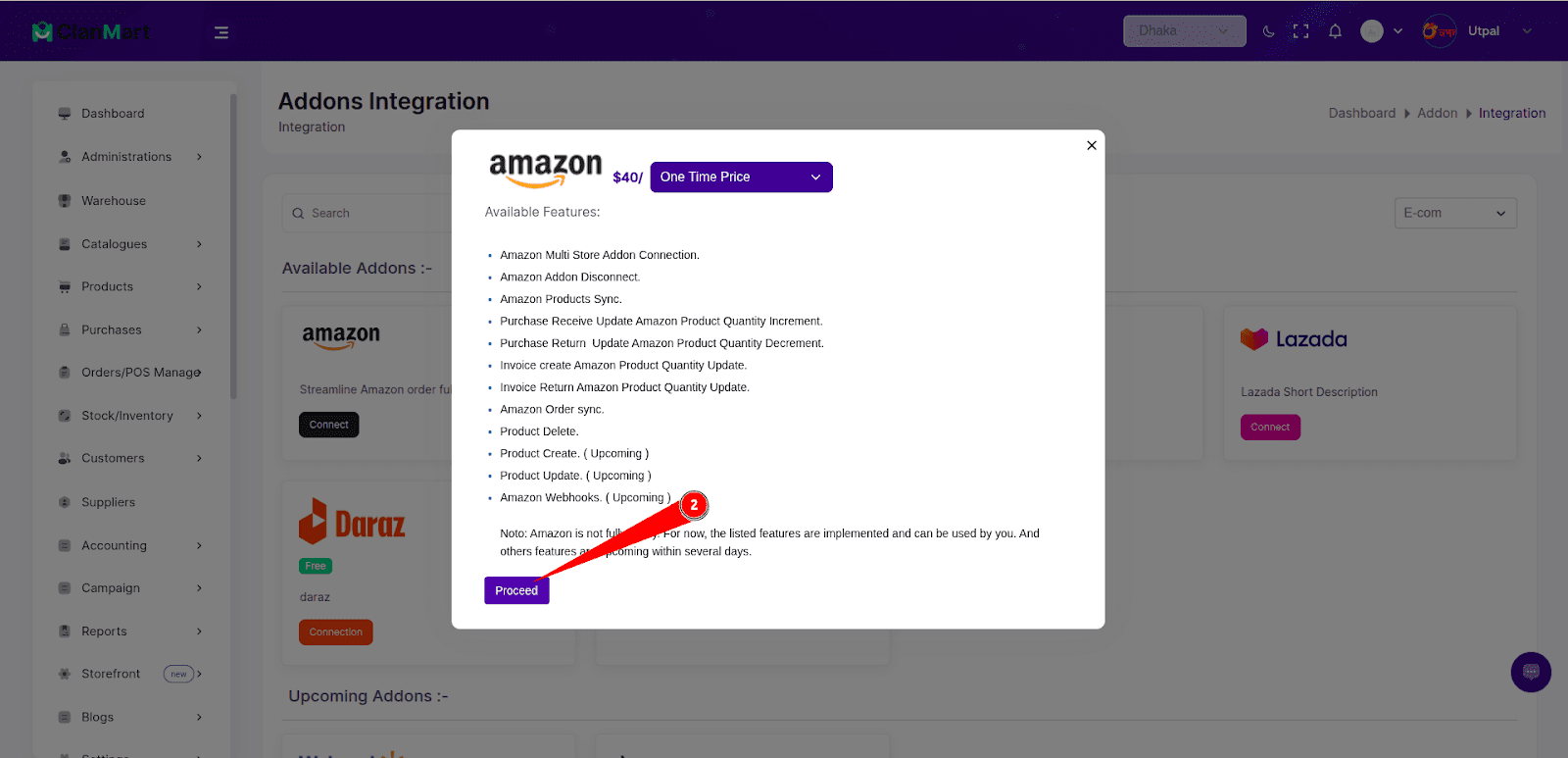Click the Proceed button in Amazon dialog

tap(516, 590)
